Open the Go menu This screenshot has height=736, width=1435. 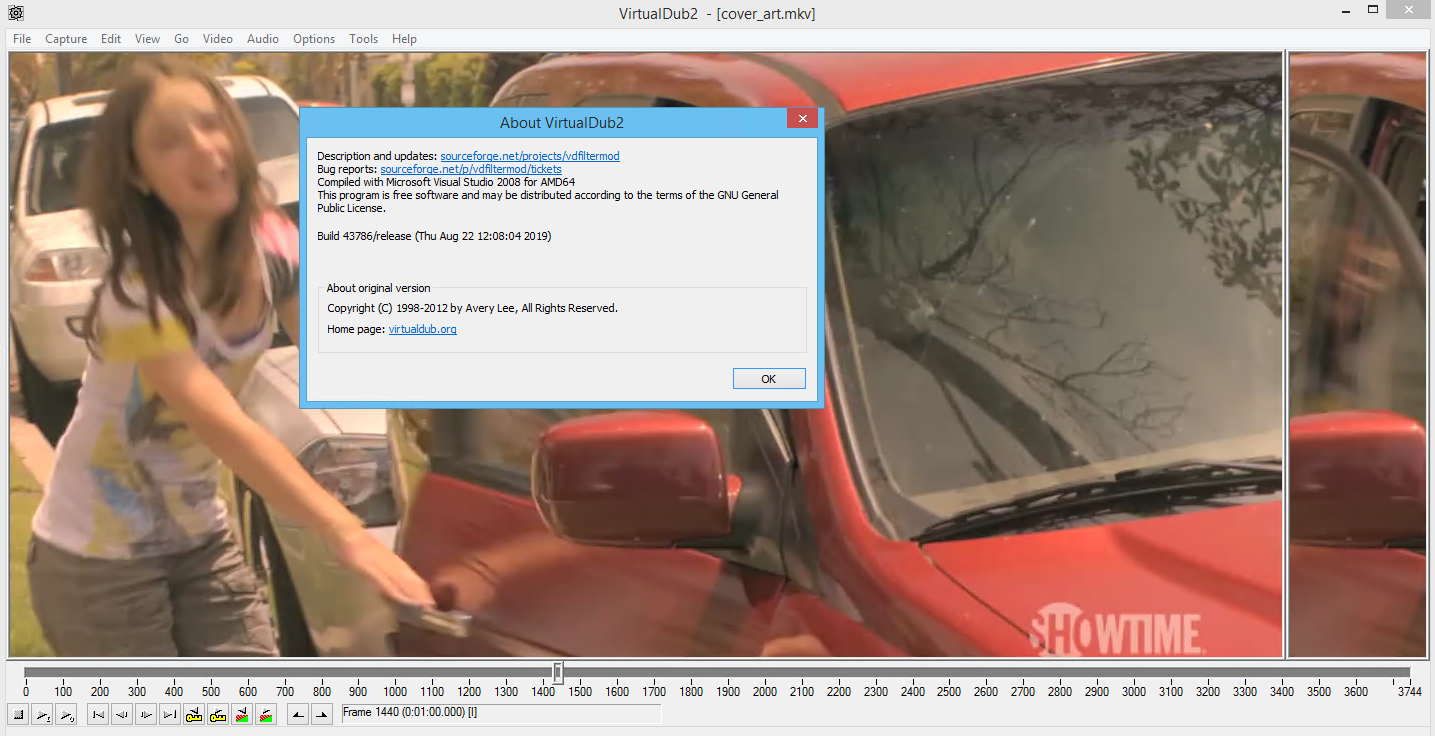[x=181, y=39]
